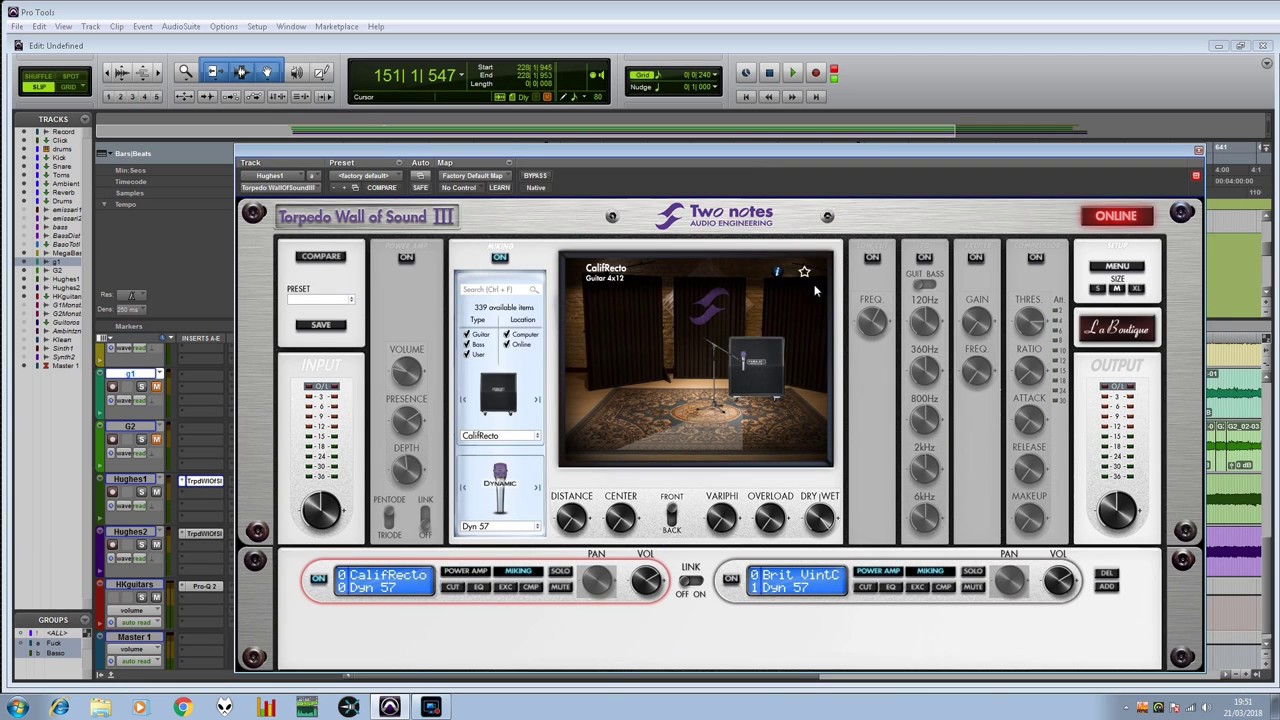
Task: Click the Return to Zero transport button
Action: (746, 97)
